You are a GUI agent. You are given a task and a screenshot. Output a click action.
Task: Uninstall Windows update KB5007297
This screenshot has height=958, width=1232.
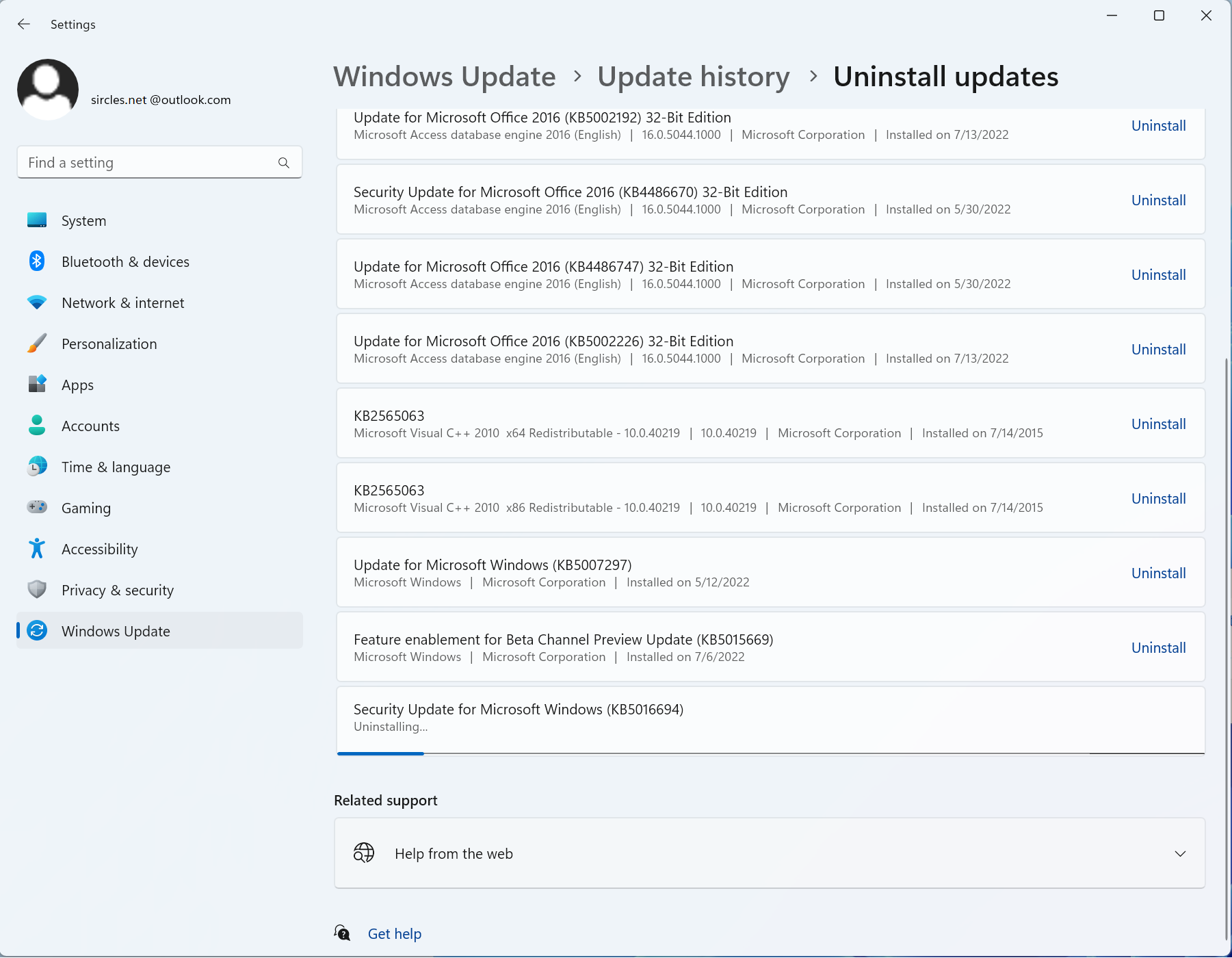(x=1158, y=573)
